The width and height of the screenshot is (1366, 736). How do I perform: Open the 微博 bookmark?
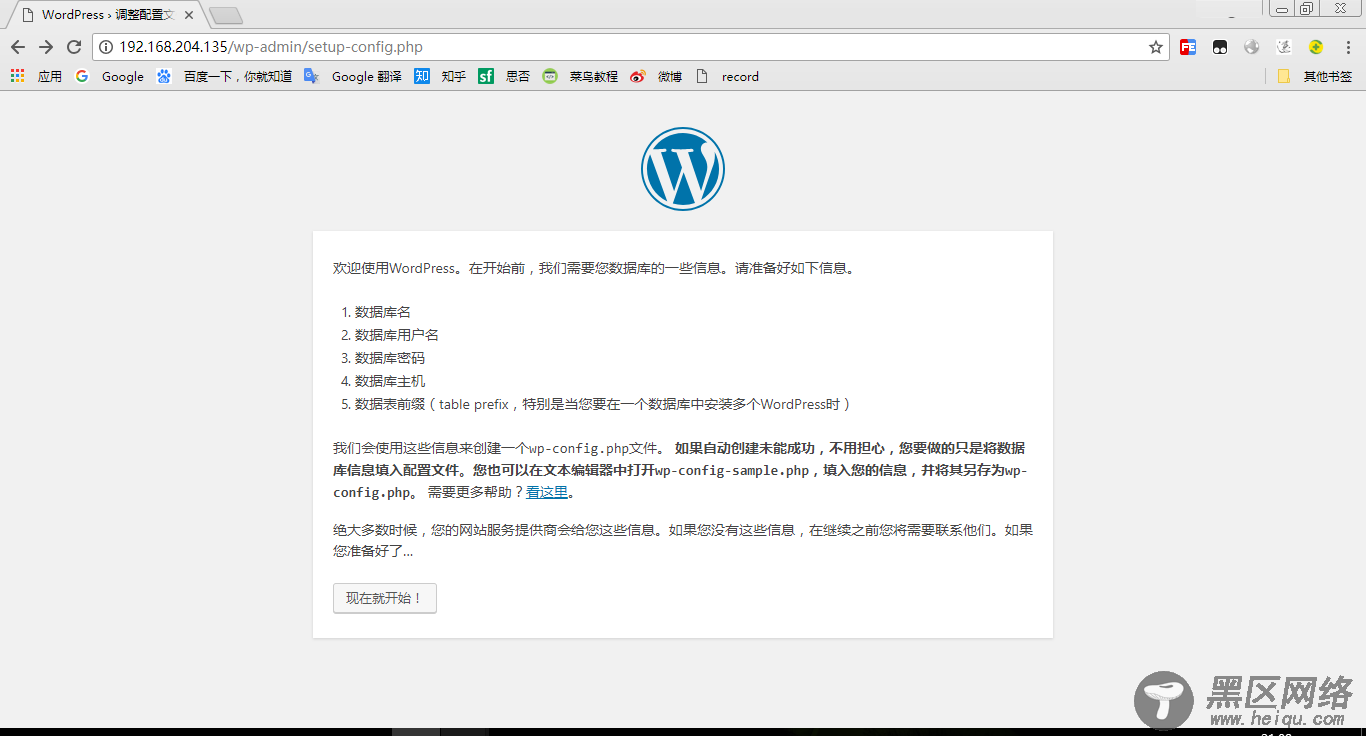pyautogui.click(x=656, y=76)
